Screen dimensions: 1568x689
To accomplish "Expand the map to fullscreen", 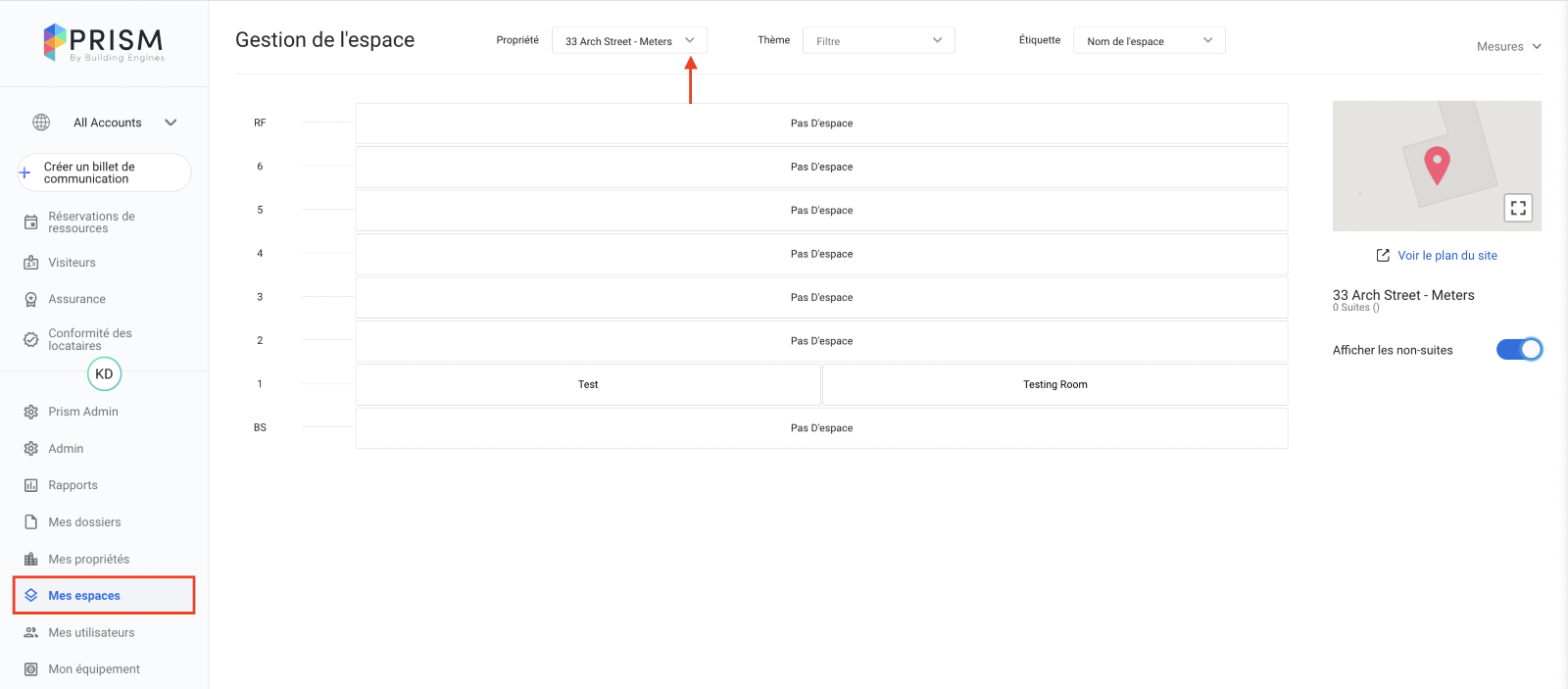I will pos(1517,208).
